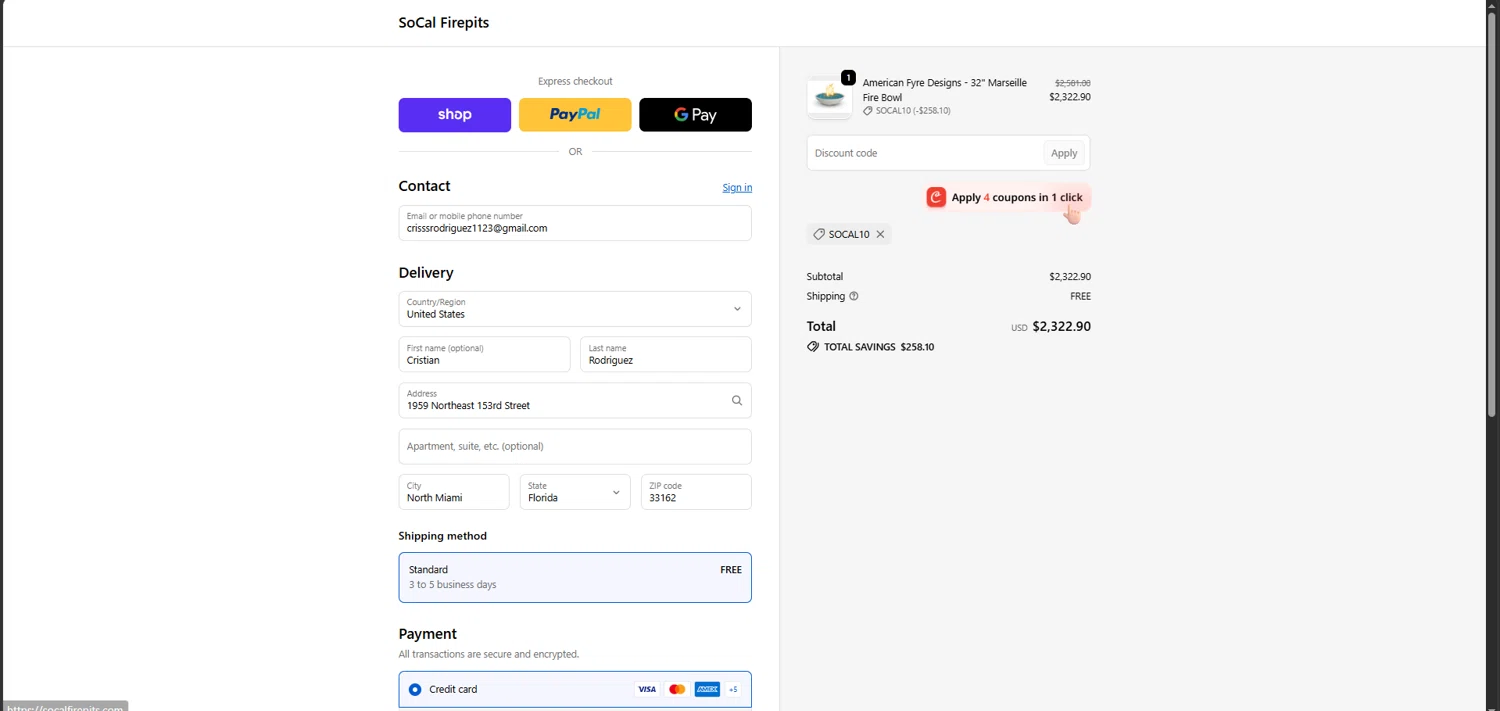
Task: Click the $2,322.90 total amount
Action: click(1061, 326)
